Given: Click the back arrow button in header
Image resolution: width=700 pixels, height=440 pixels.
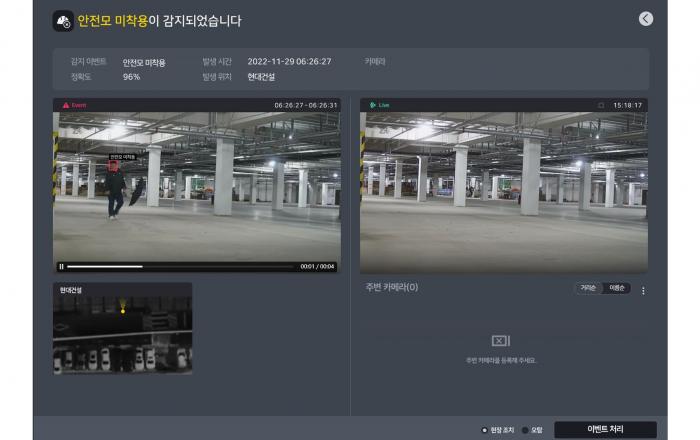Looking at the screenshot, I should 645,19.
